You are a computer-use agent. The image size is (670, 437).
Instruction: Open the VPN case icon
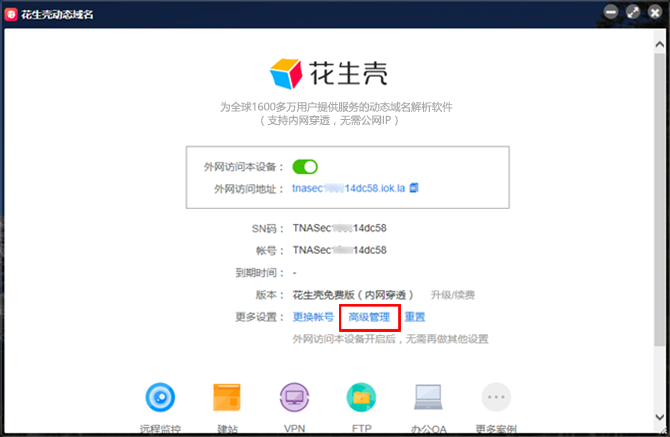(x=294, y=398)
